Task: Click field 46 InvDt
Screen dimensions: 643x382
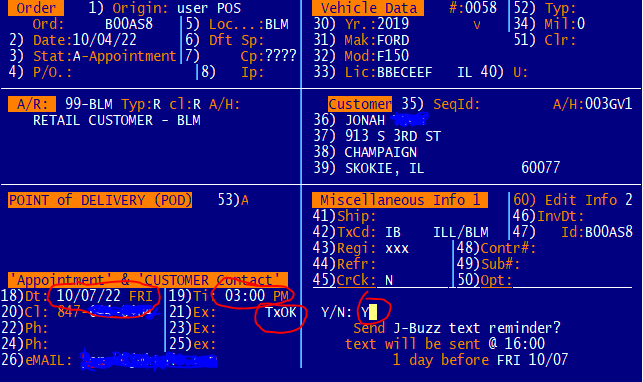Action: pyautogui.click(x=549, y=216)
